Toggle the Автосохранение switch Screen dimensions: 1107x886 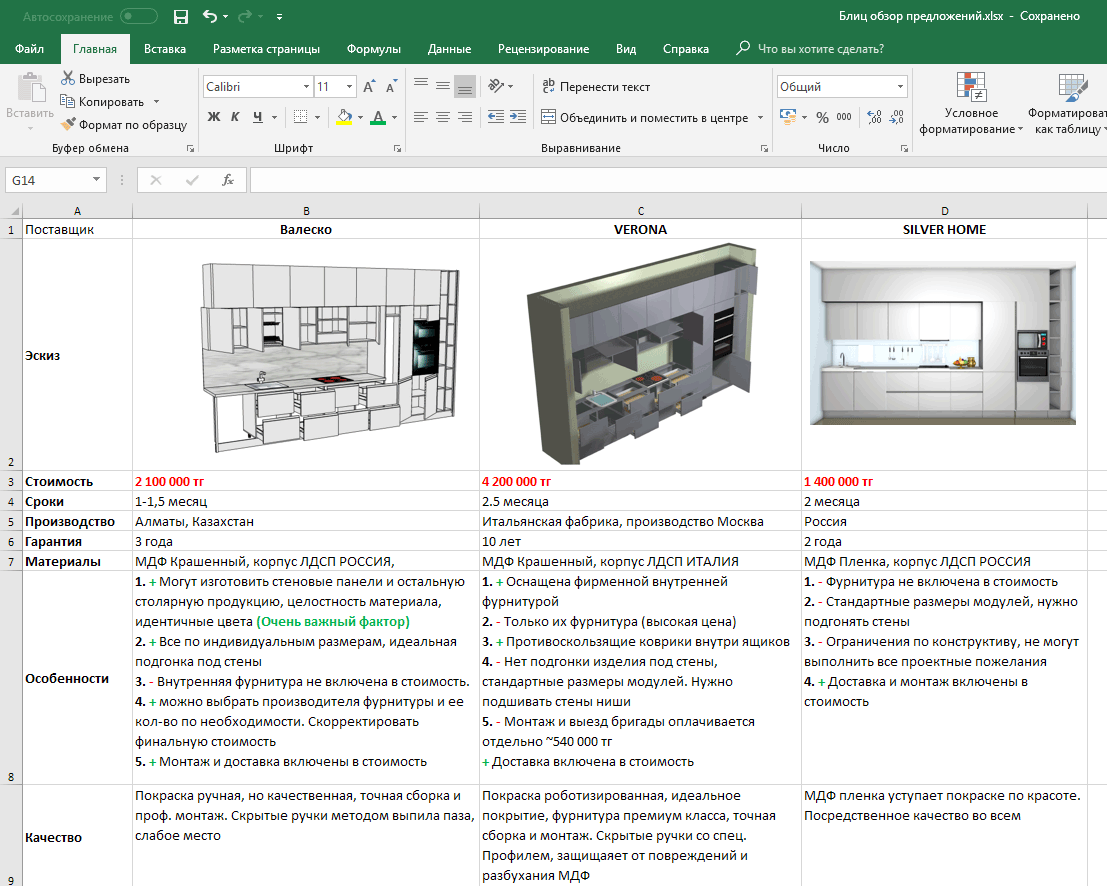pyautogui.click(x=138, y=16)
